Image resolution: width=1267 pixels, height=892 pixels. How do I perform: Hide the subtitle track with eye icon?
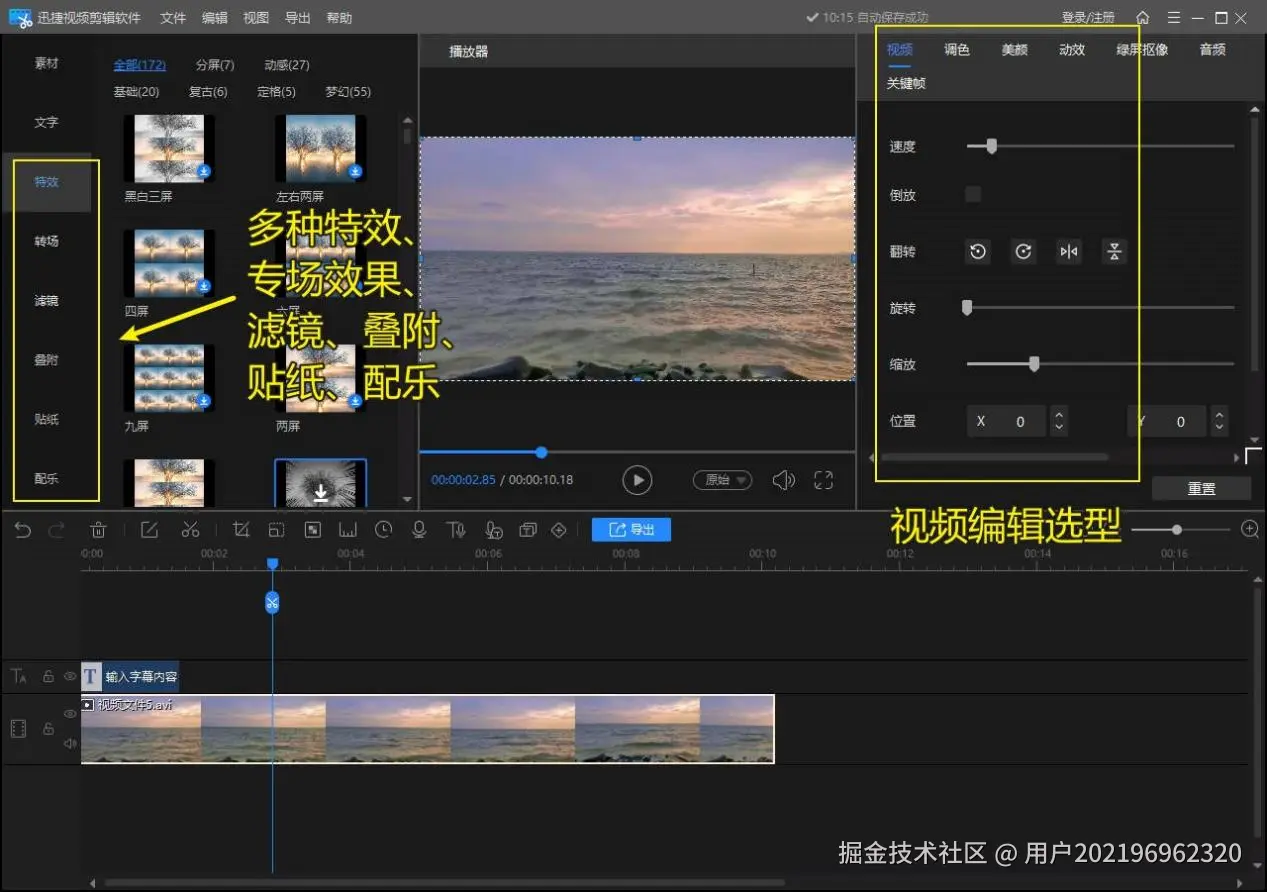point(70,677)
